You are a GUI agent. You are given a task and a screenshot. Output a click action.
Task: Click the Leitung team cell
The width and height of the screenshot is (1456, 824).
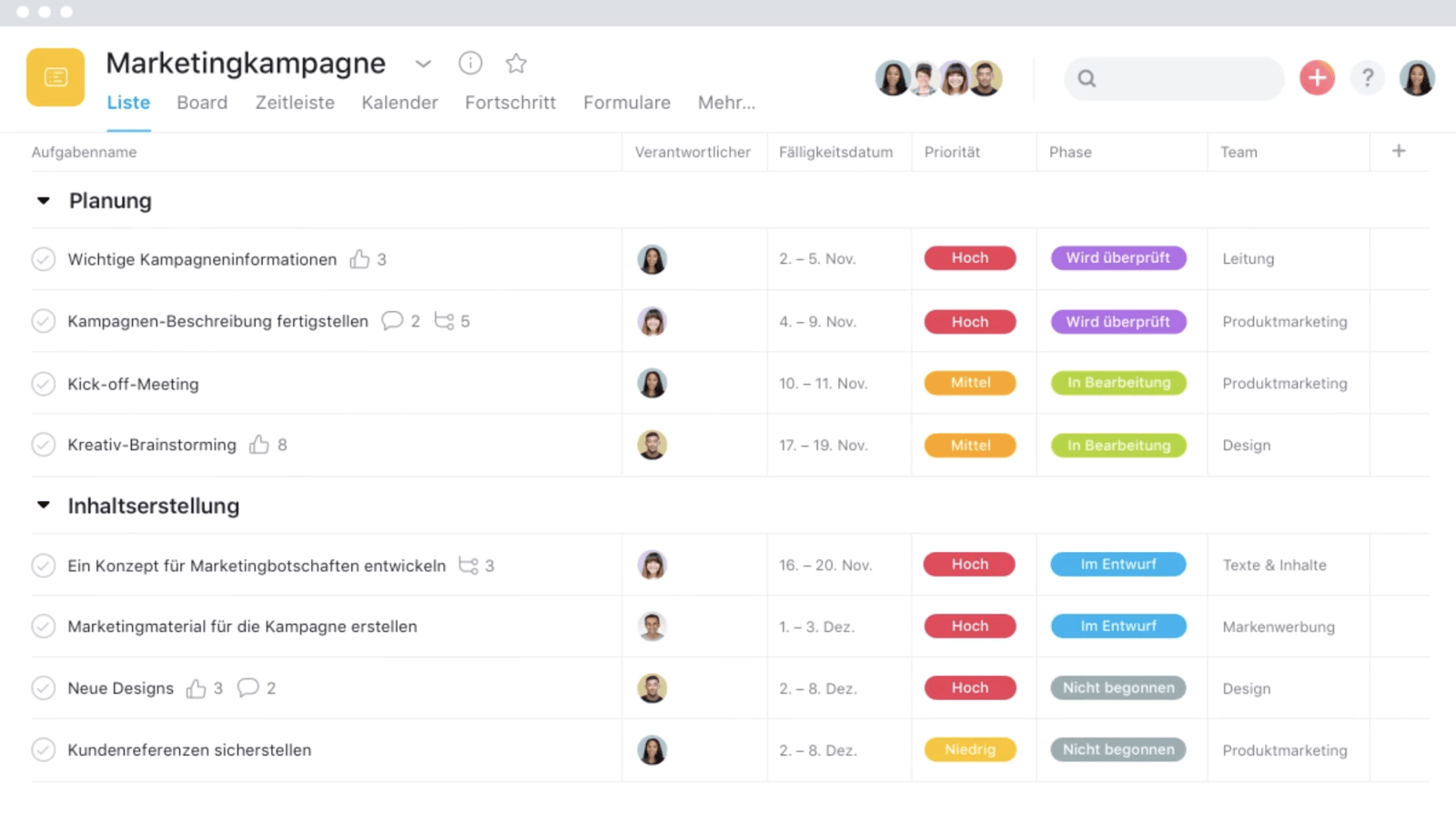(1248, 259)
